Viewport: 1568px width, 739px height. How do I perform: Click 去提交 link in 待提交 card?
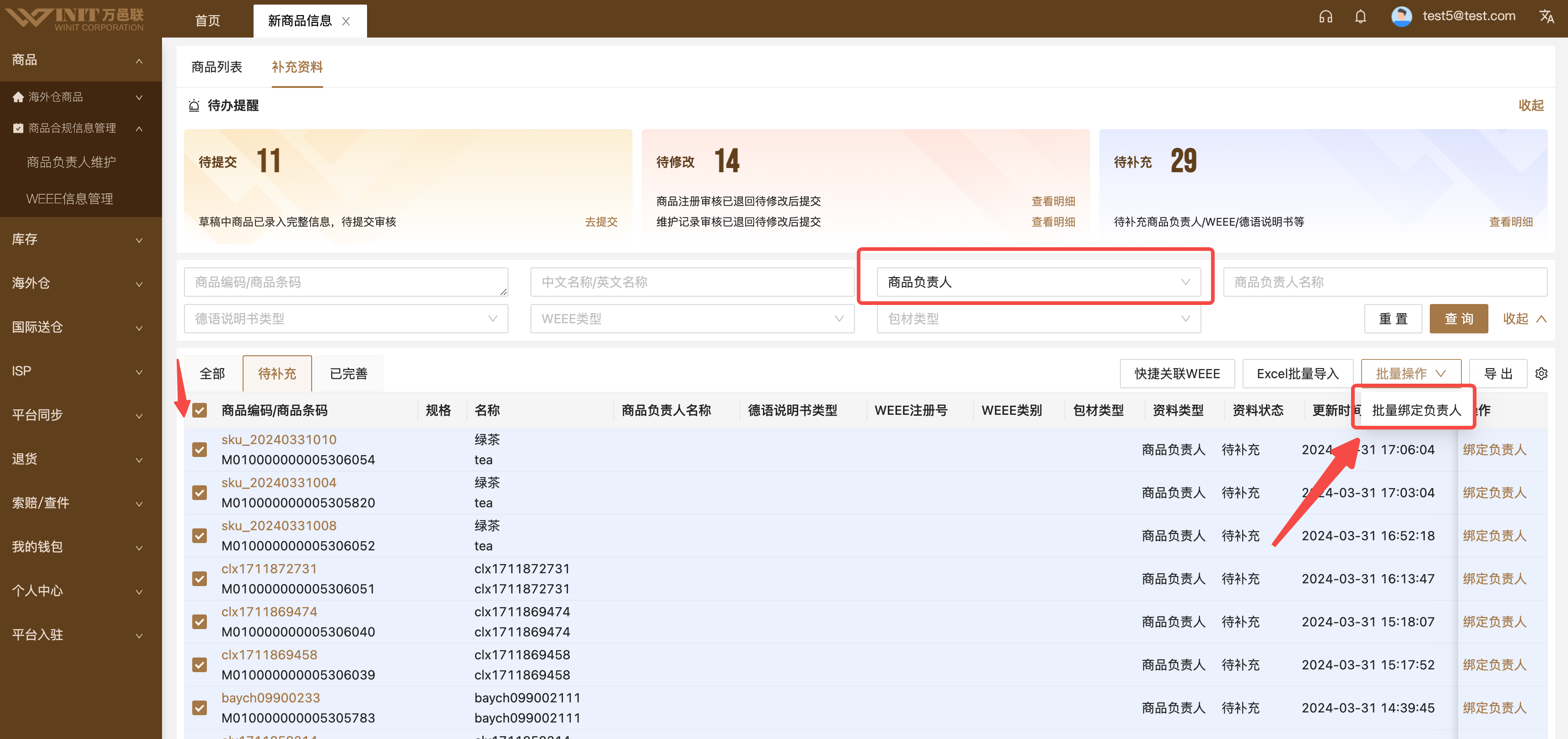point(601,222)
